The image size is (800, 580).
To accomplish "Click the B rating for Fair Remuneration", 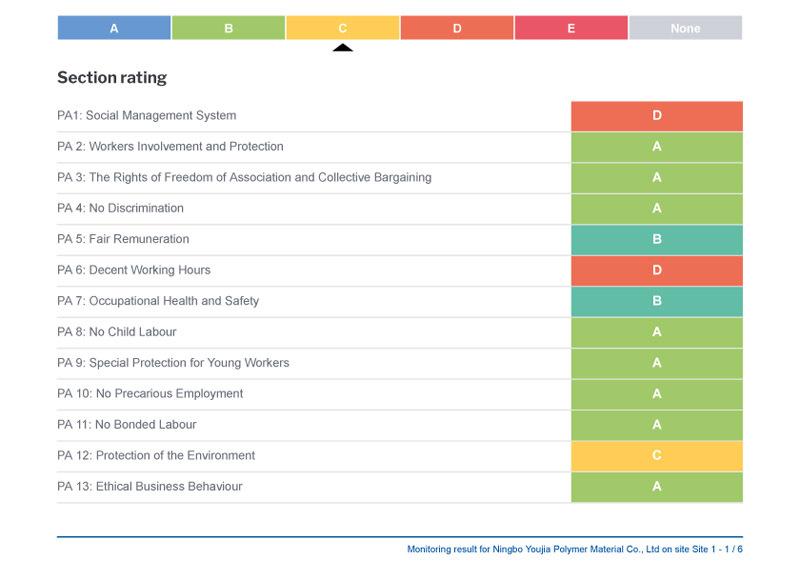I will click(x=657, y=240).
